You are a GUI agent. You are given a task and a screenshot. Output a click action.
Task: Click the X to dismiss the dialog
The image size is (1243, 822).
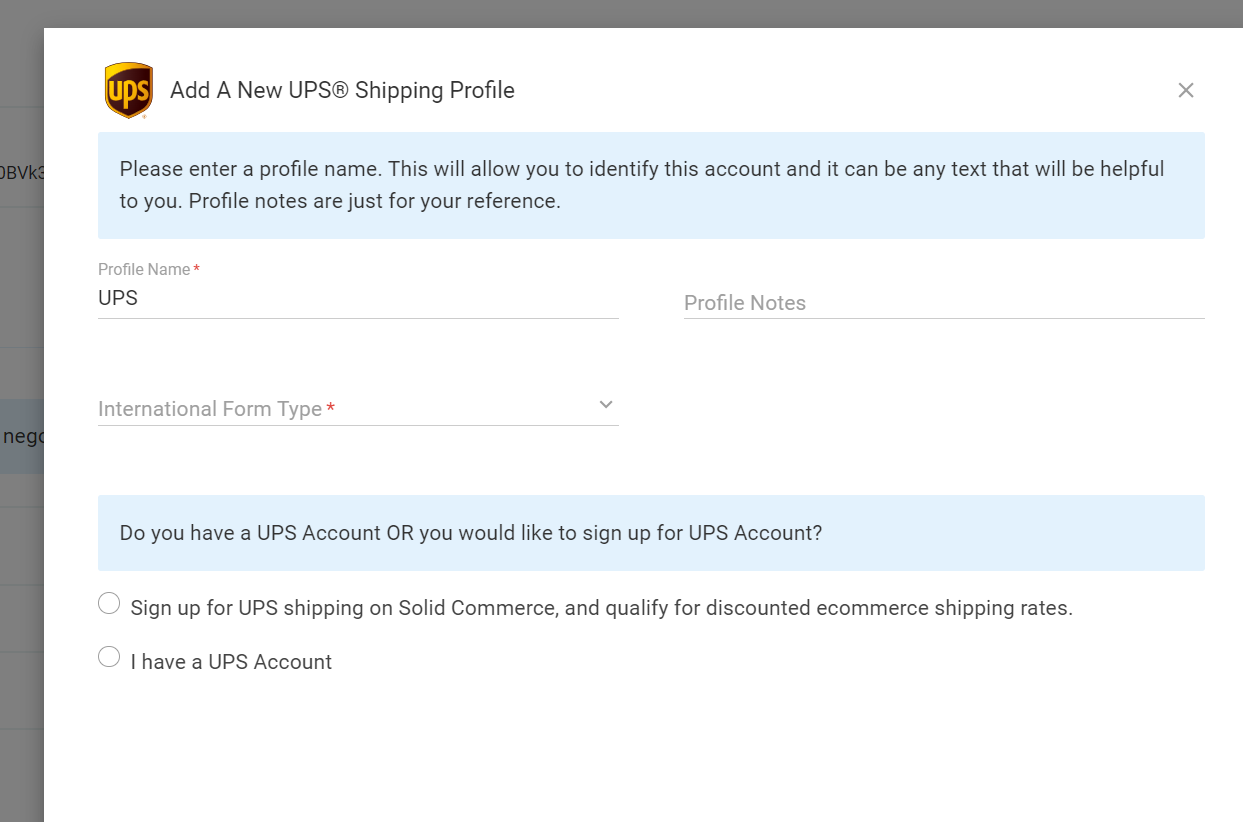[x=1186, y=90]
